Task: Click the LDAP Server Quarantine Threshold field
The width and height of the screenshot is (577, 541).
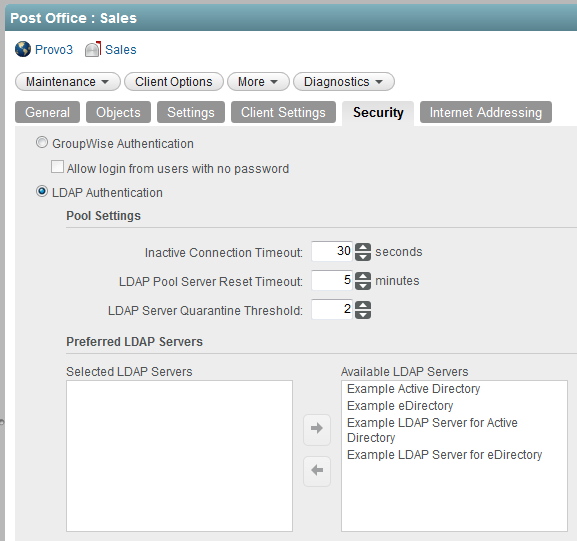Action: (332, 309)
